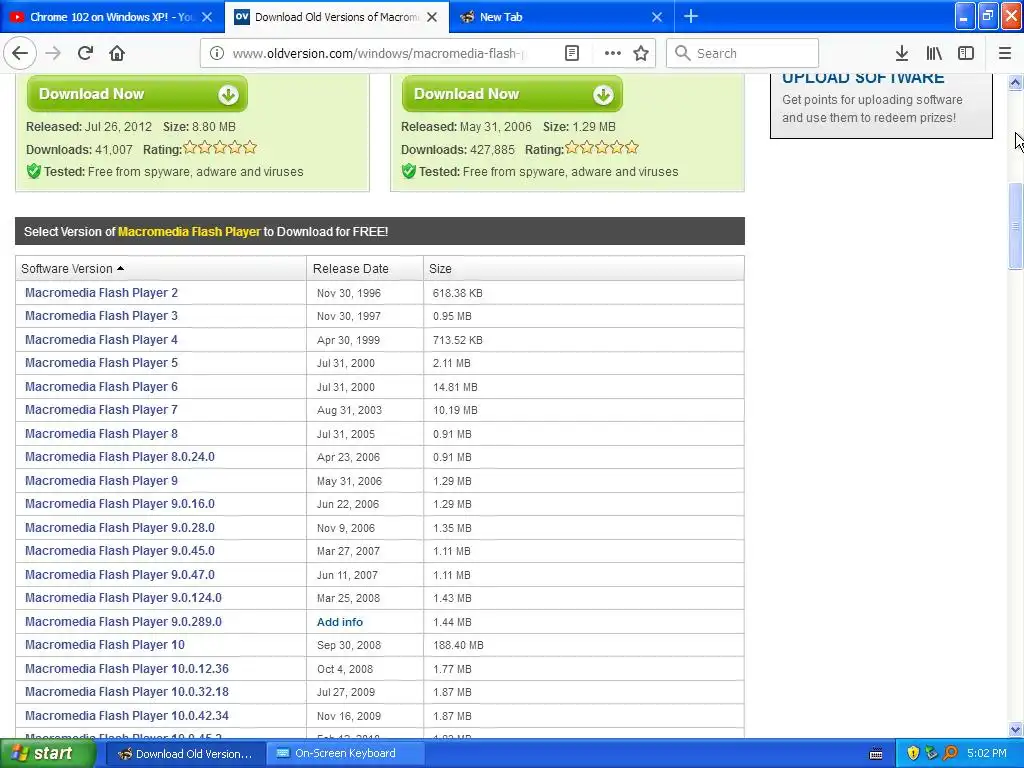This screenshot has width=1024, height=768.
Task: Open a new tab with plus button
Action: click(x=690, y=16)
